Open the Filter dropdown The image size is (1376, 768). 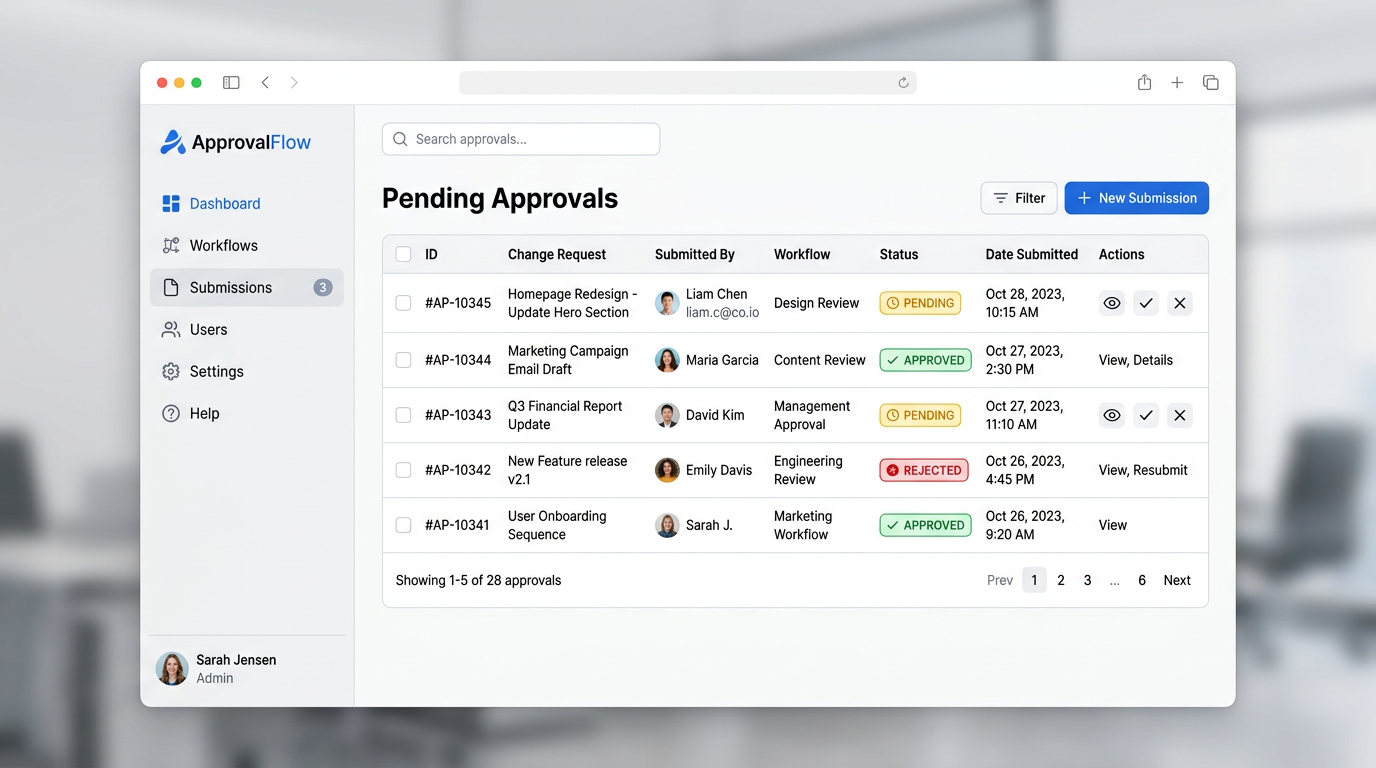tap(1019, 198)
